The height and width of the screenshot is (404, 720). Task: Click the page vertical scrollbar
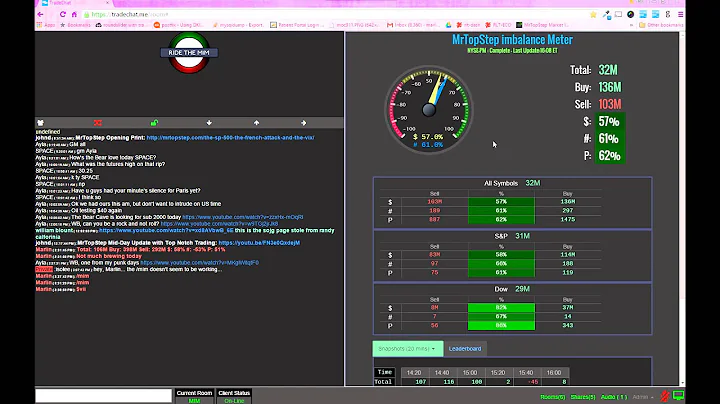(x=682, y=207)
